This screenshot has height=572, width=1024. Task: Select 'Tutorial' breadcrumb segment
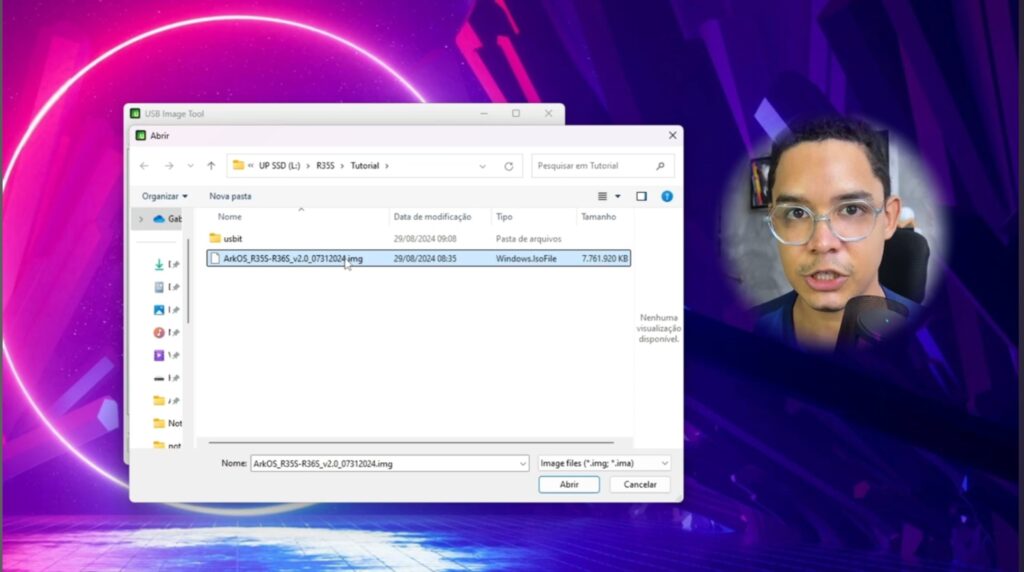(x=364, y=166)
